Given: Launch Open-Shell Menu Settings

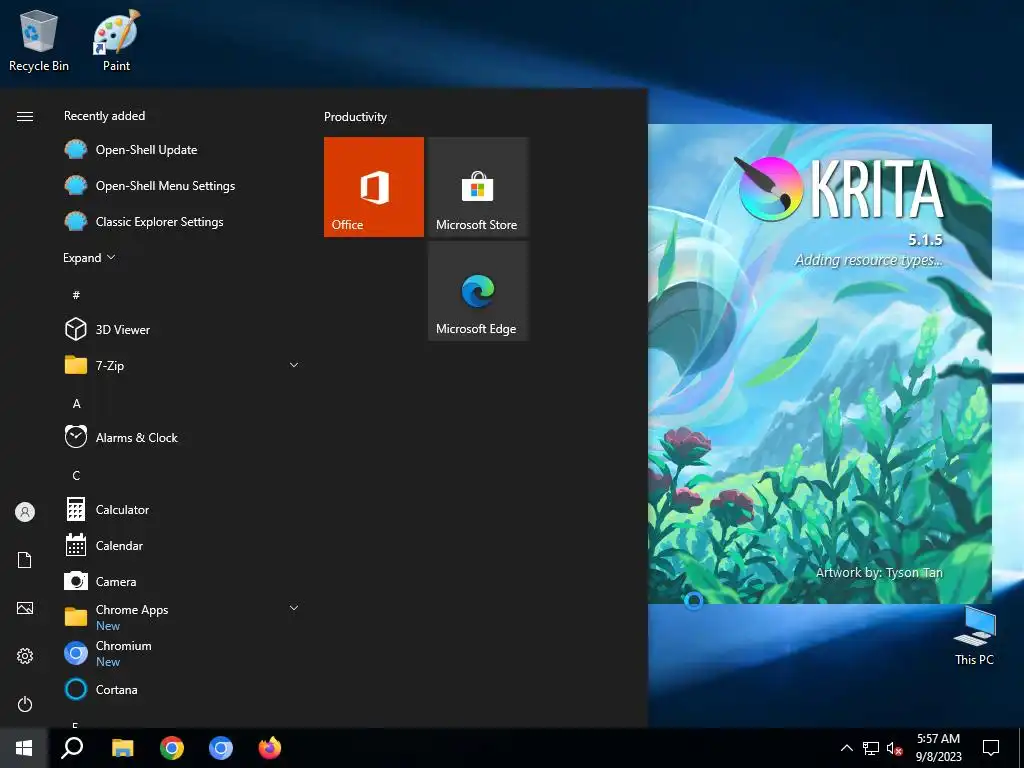Looking at the screenshot, I should pos(183,185).
